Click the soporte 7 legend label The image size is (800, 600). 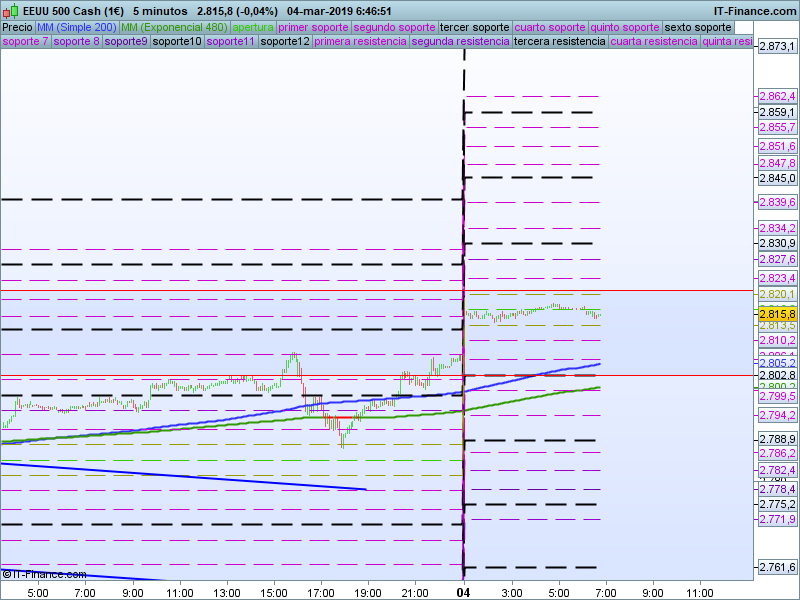pyautogui.click(x=25, y=42)
